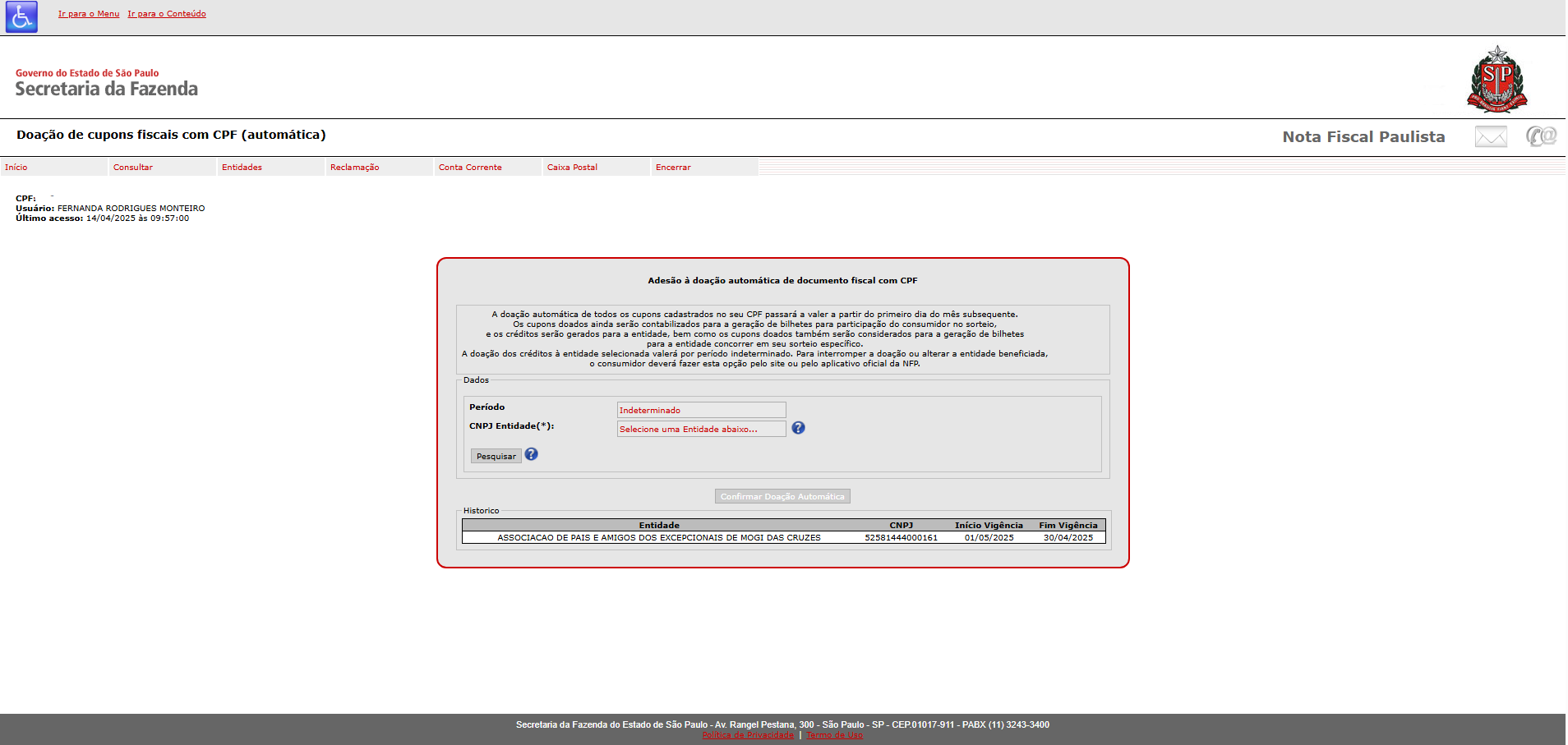Click the CNPJ Entidade input field
Viewport: 1568px width, 745px height.
pyautogui.click(x=701, y=429)
